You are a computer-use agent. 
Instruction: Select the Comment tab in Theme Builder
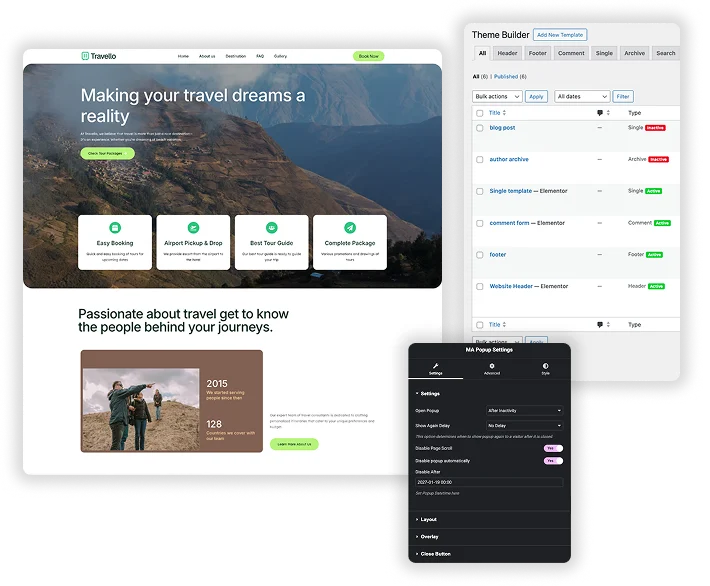click(x=571, y=53)
